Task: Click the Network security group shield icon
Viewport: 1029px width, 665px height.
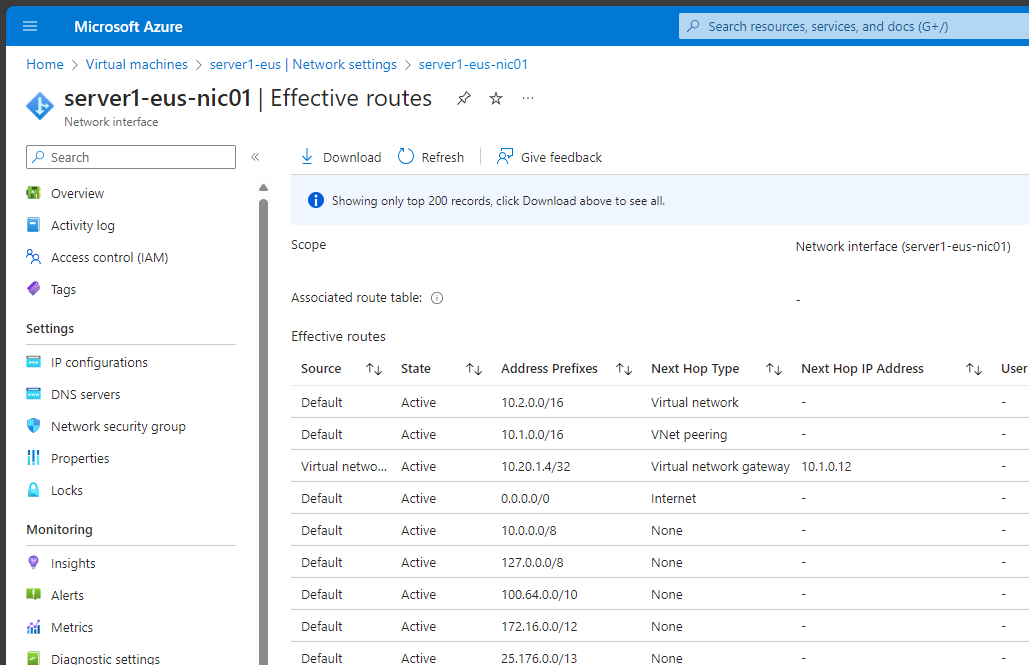Action: coord(33,425)
